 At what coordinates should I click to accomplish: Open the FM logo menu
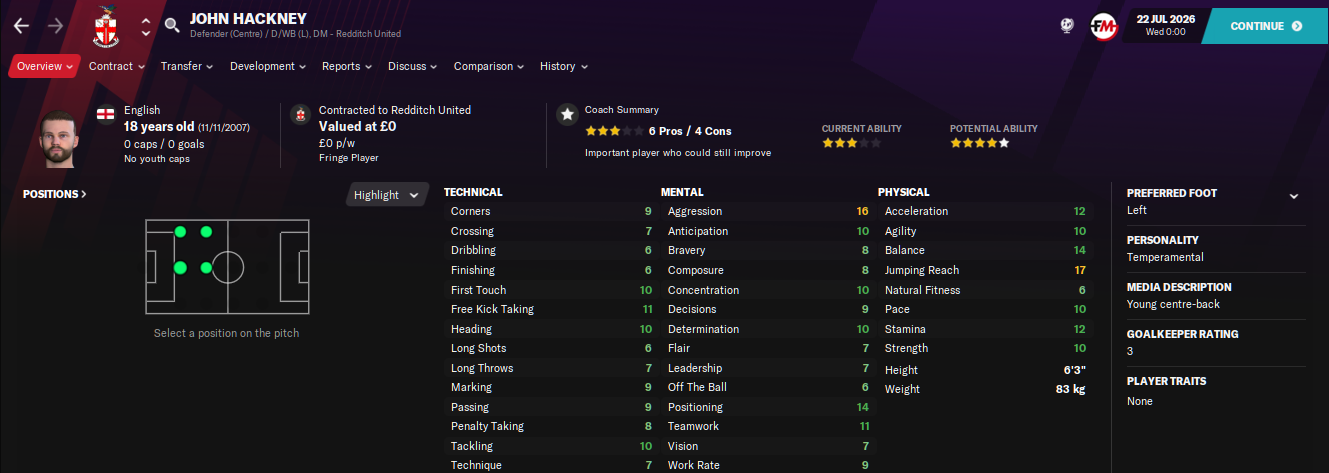click(x=1104, y=26)
